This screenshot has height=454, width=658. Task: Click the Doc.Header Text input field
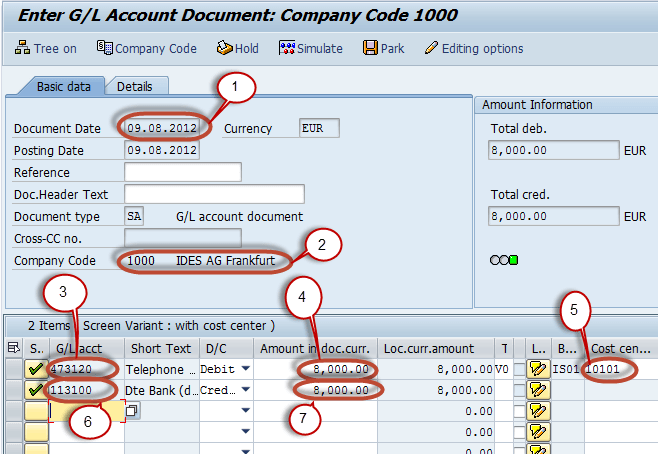(x=214, y=194)
